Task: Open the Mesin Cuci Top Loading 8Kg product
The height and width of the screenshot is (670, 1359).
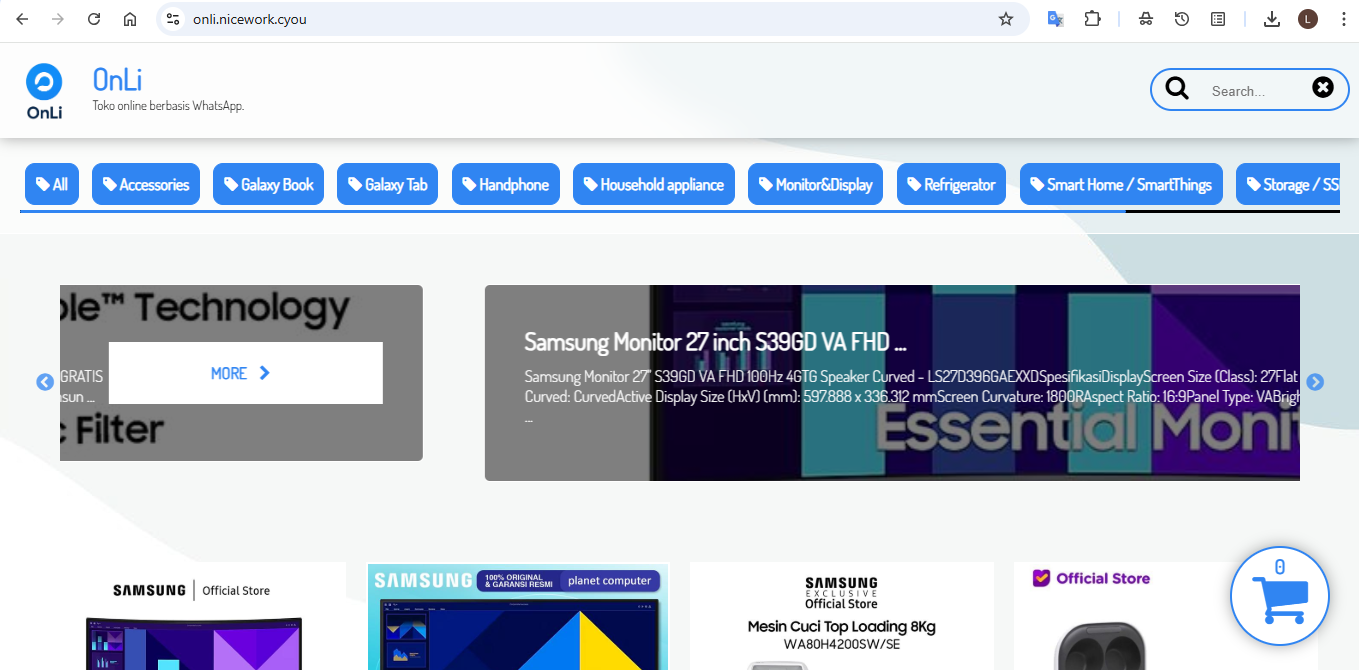Action: (x=841, y=616)
